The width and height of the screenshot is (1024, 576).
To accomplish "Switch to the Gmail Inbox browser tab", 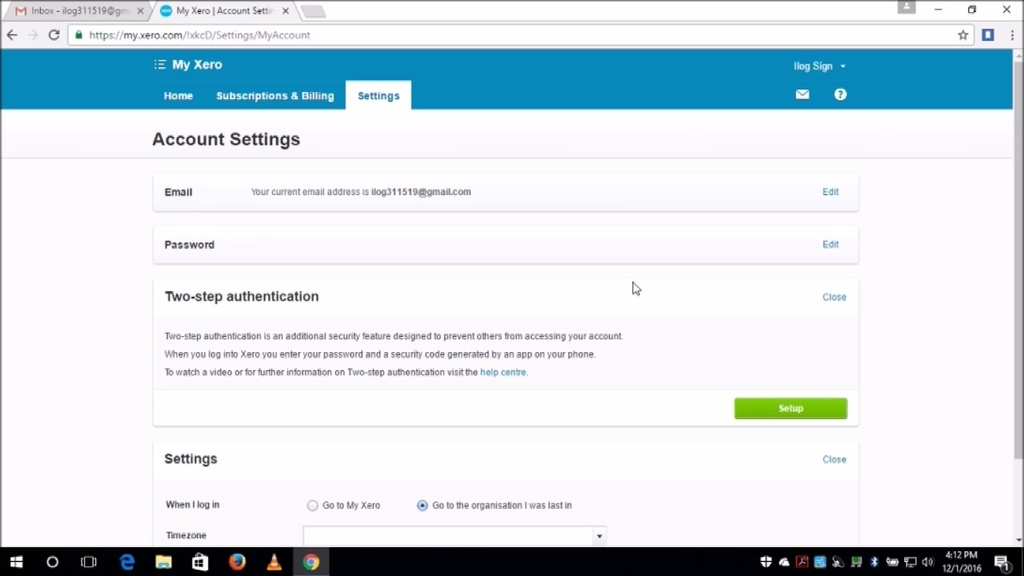I will pyautogui.click(x=78, y=10).
